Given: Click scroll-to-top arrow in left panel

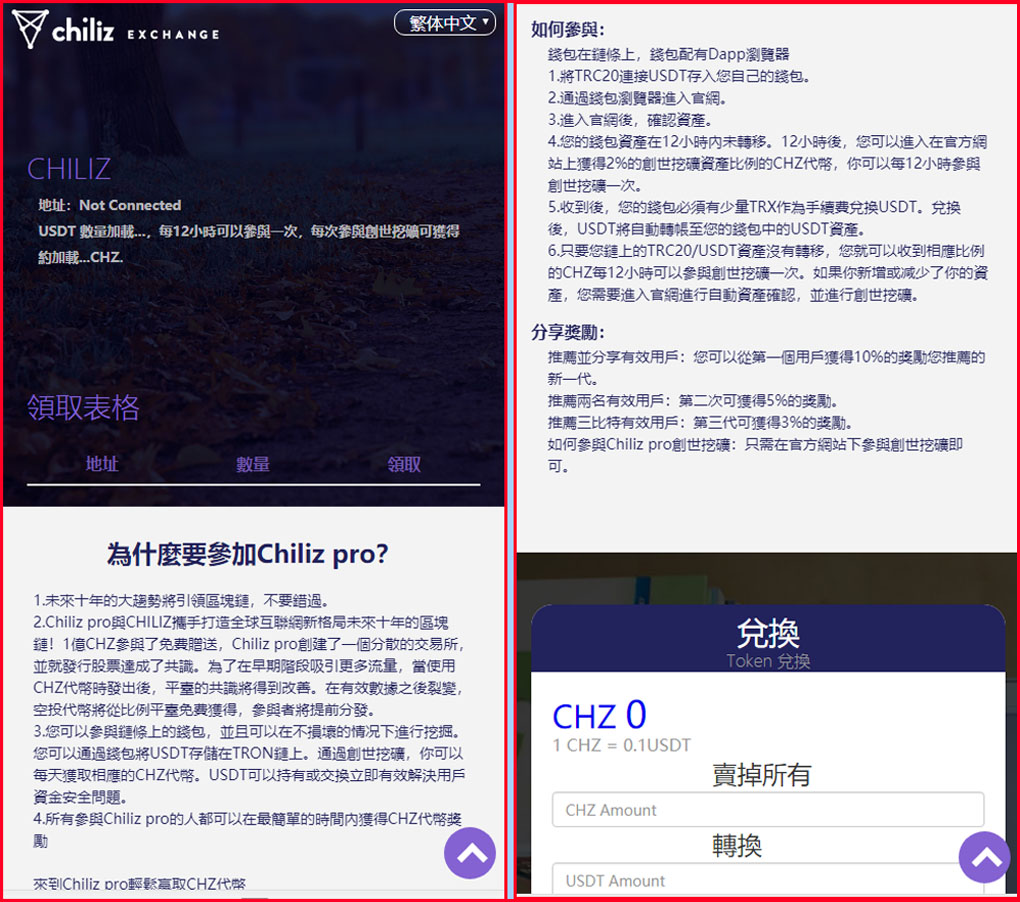Looking at the screenshot, I should [x=470, y=853].
